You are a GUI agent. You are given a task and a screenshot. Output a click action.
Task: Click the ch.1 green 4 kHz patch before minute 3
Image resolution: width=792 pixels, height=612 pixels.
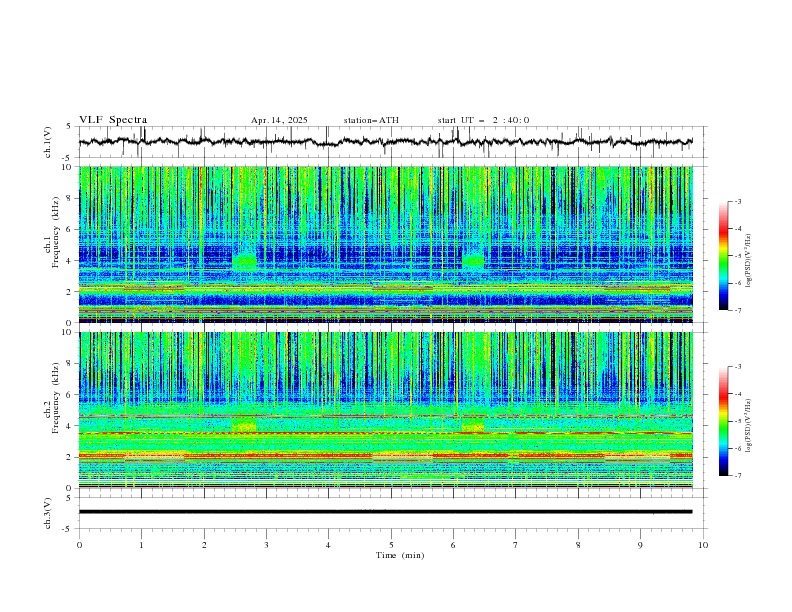point(244,261)
